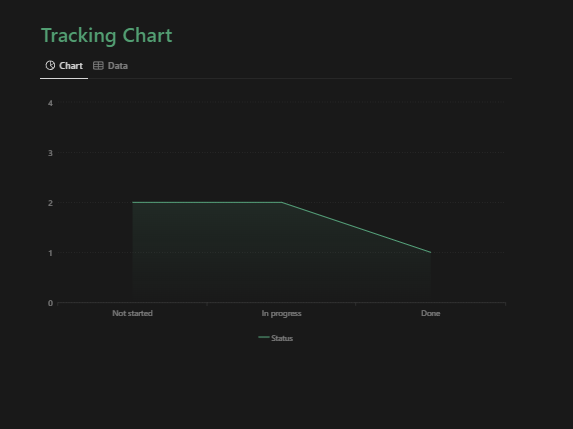Toggle the Status legend entry
Screen dimensions: 573x429
pos(276,338)
